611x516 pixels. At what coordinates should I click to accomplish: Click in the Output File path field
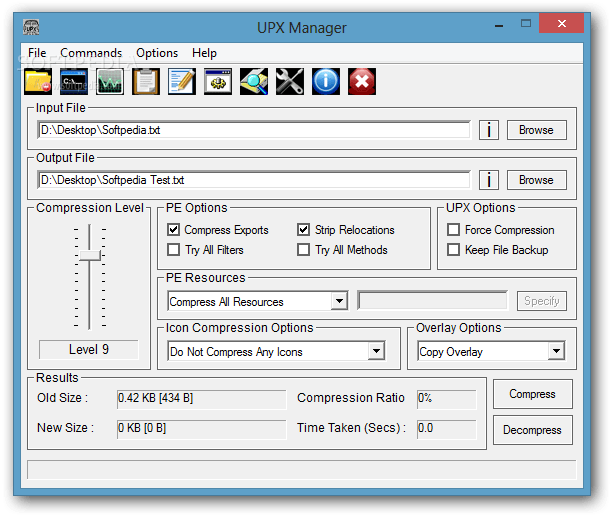point(254,180)
